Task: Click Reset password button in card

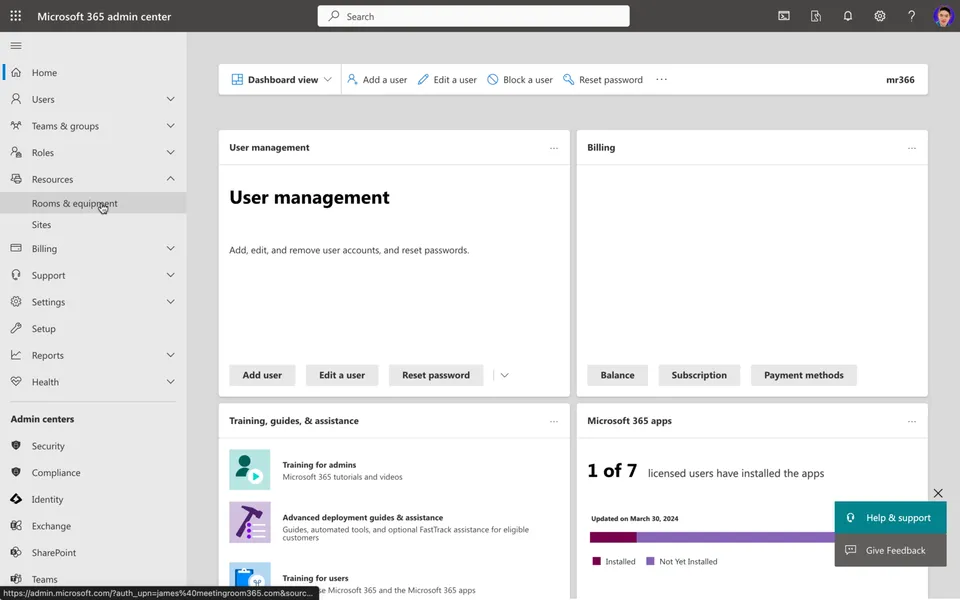Action: [x=436, y=375]
